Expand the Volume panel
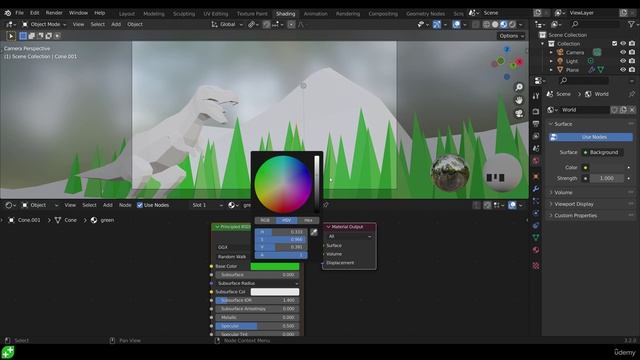The image size is (640, 360). click(563, 192)
